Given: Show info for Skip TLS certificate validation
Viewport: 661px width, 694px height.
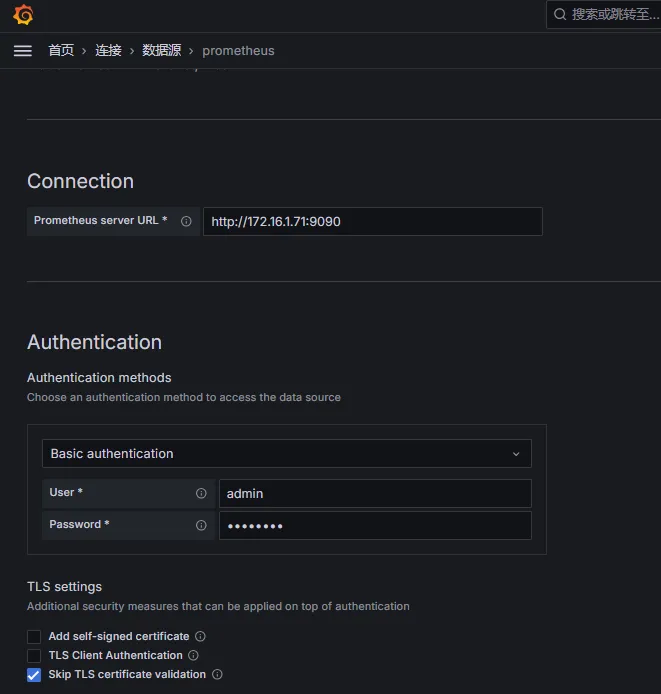Looking at the screenshot, I should pyautogui.click(x=217, y=674).
